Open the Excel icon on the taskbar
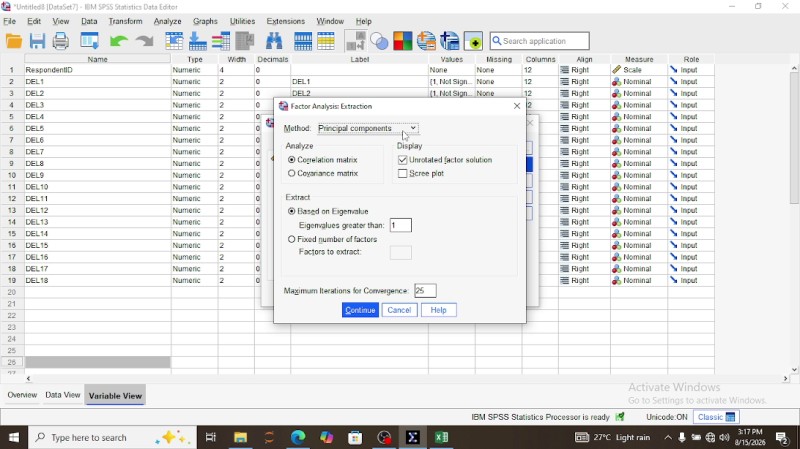800x449 pixels. pyautogui.click(x=442, y=437)
